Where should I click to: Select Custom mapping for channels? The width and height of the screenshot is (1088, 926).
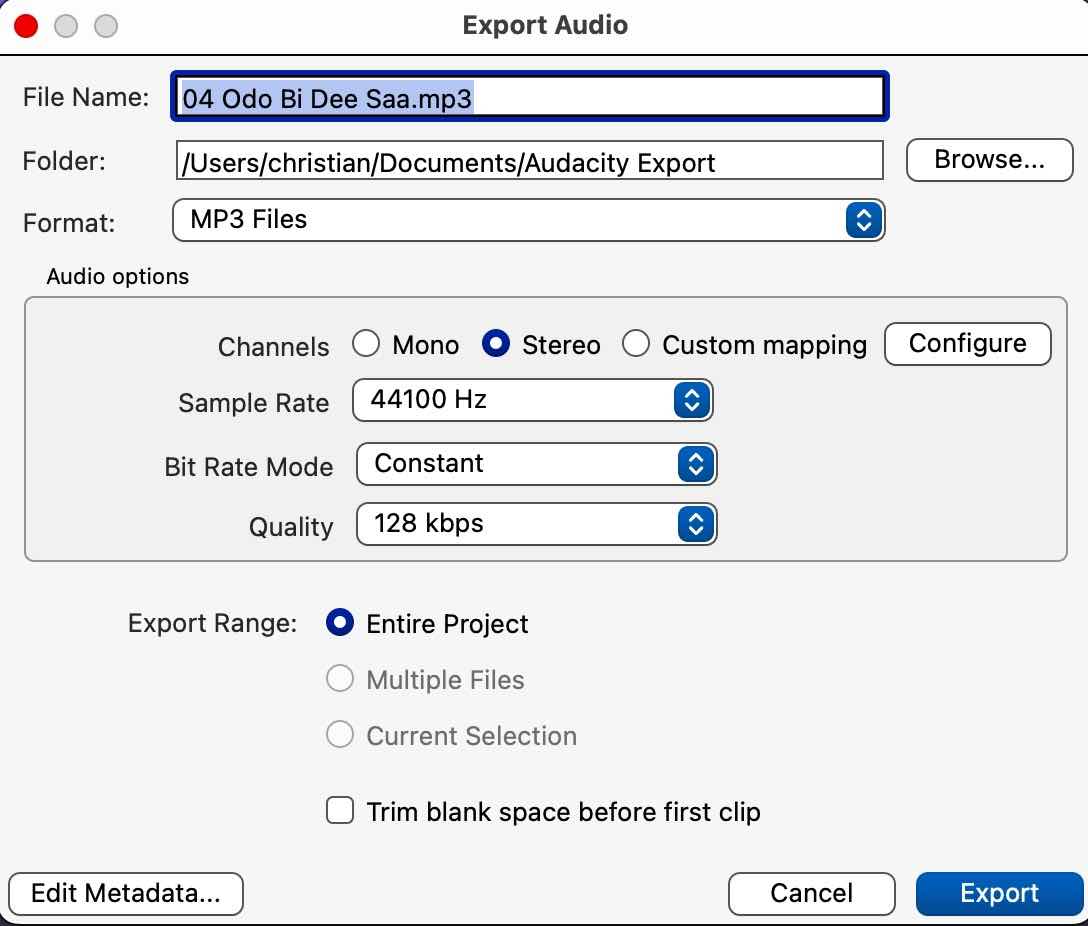(637, 343)
